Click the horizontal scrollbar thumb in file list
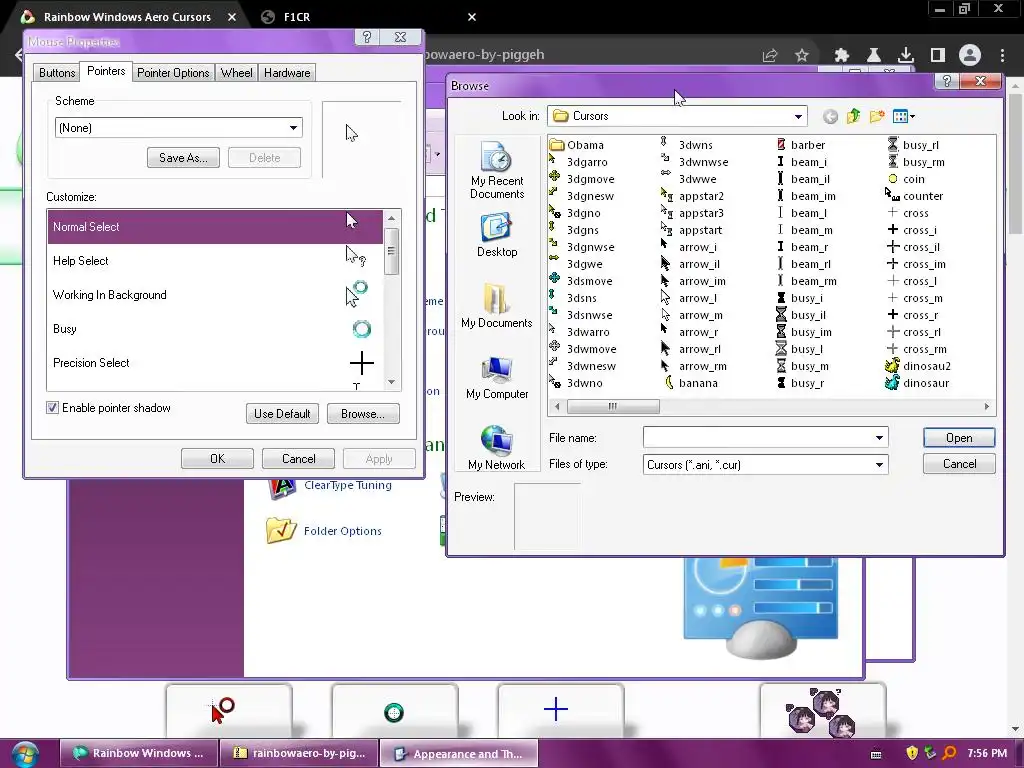 point(613,406)
